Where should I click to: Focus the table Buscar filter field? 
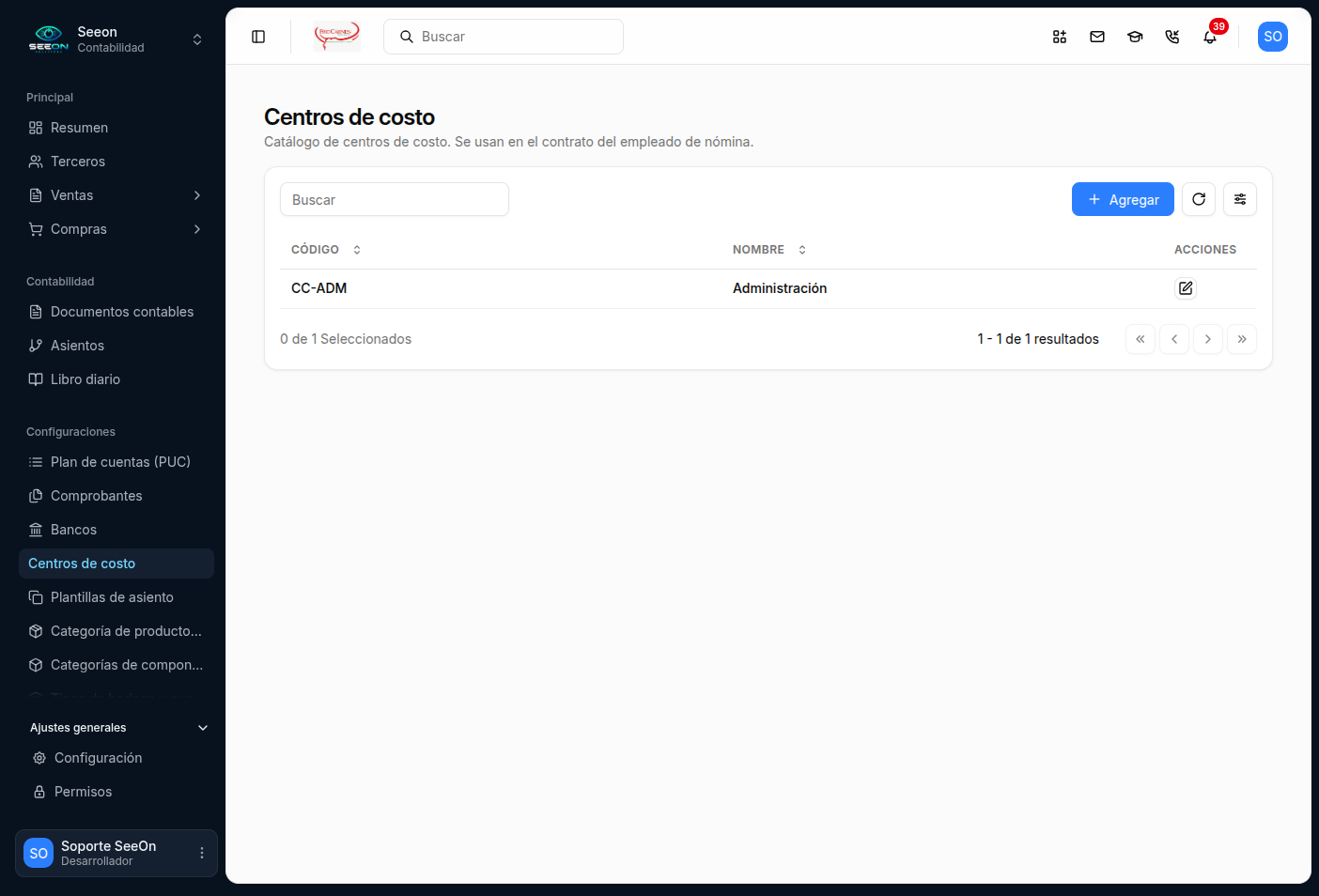pyautogui.click(x=395, y=199)
